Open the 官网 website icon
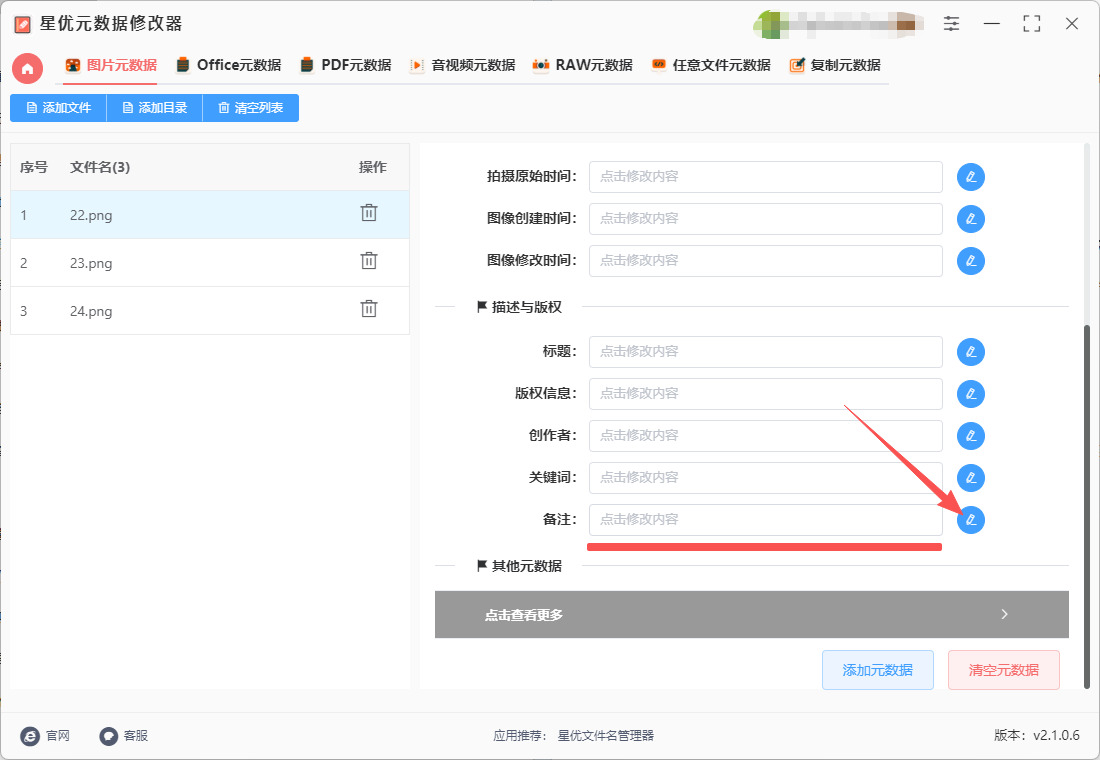Viewport: 1100px width, 760px height. (30, 735)
